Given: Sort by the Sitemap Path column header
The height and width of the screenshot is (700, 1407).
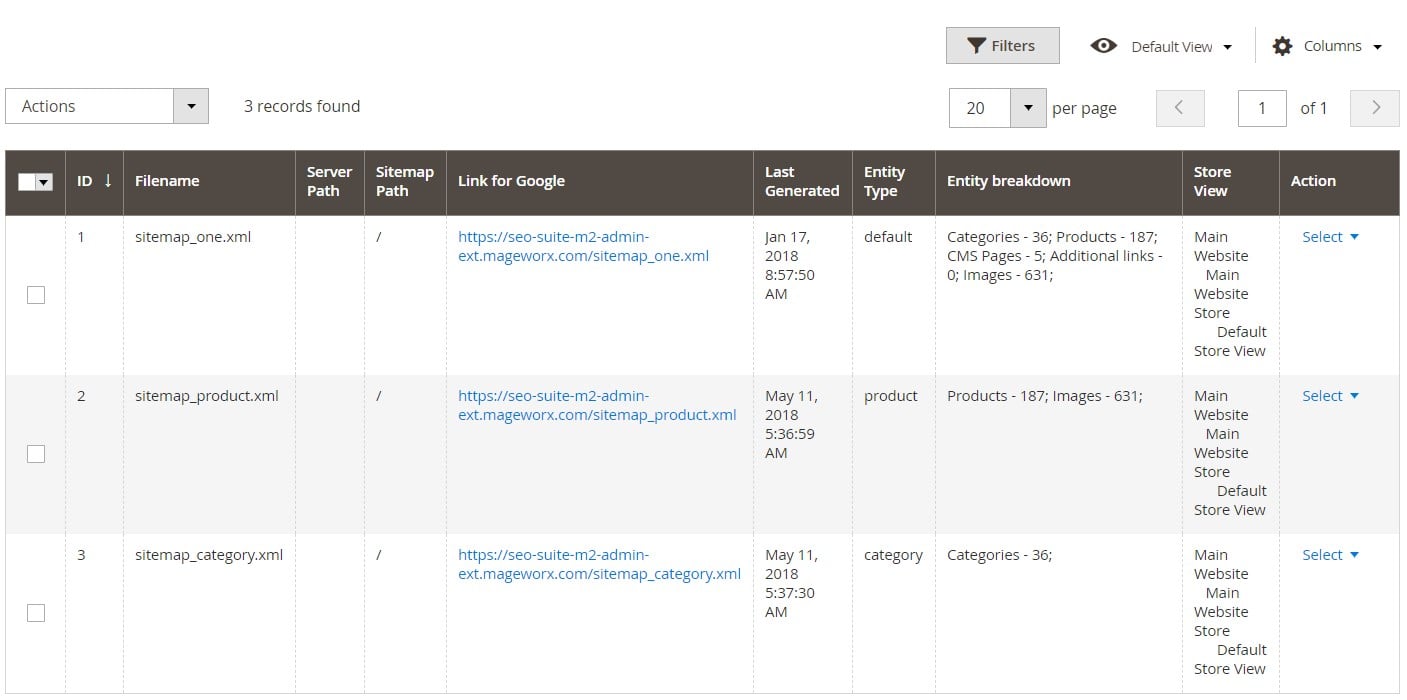Looking at the screenshot, I should click(x=404, y=181).
